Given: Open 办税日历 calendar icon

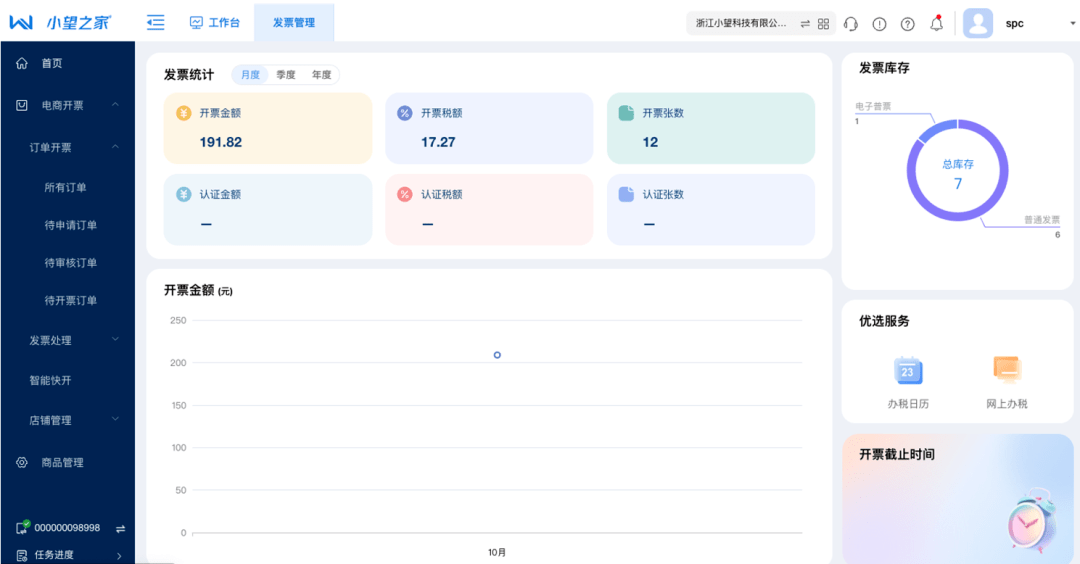Looking at the screenshot, I should [908, 370].
